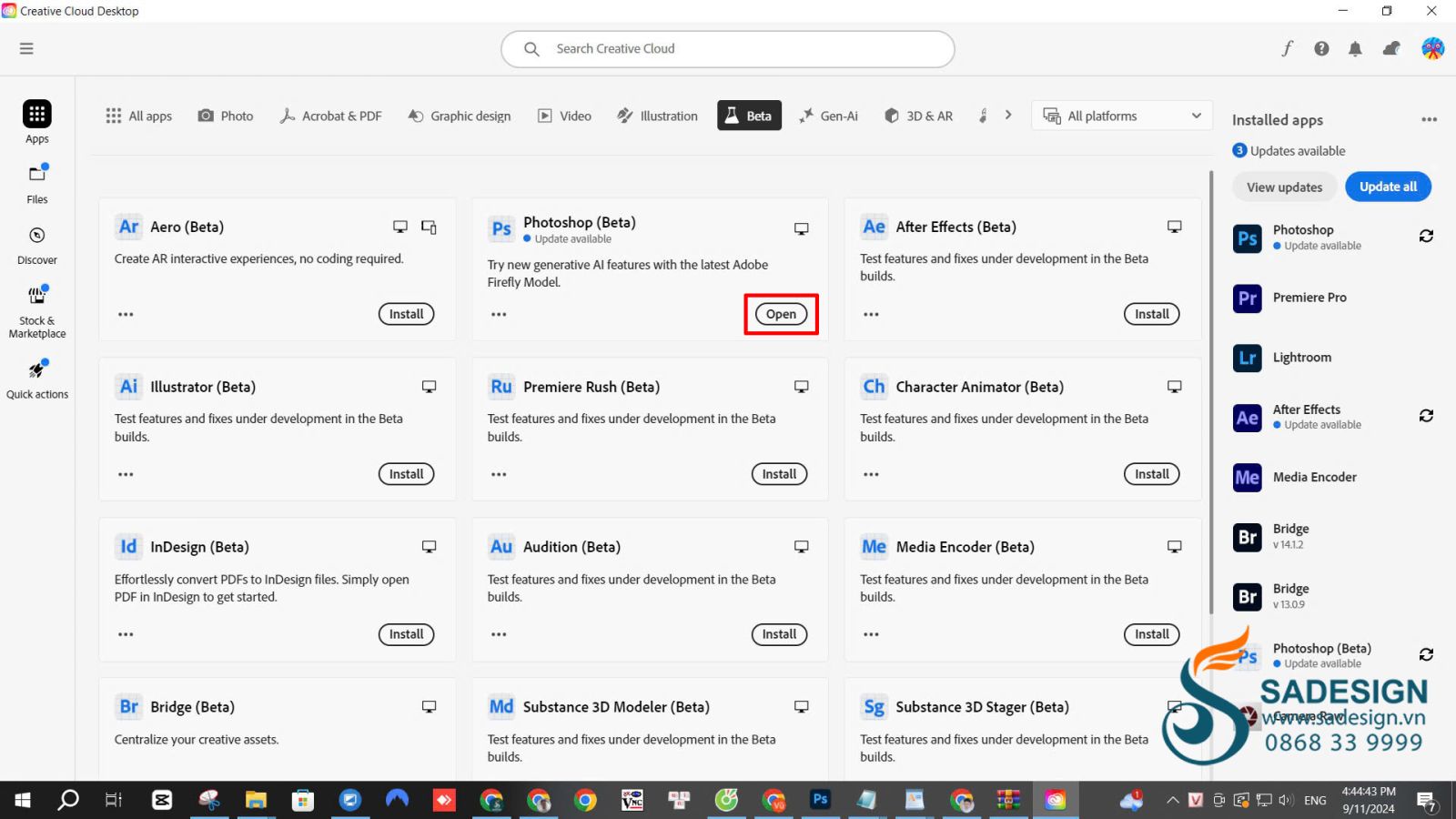Open more options for After Effects (Beta)

click(x=871, y=315)
